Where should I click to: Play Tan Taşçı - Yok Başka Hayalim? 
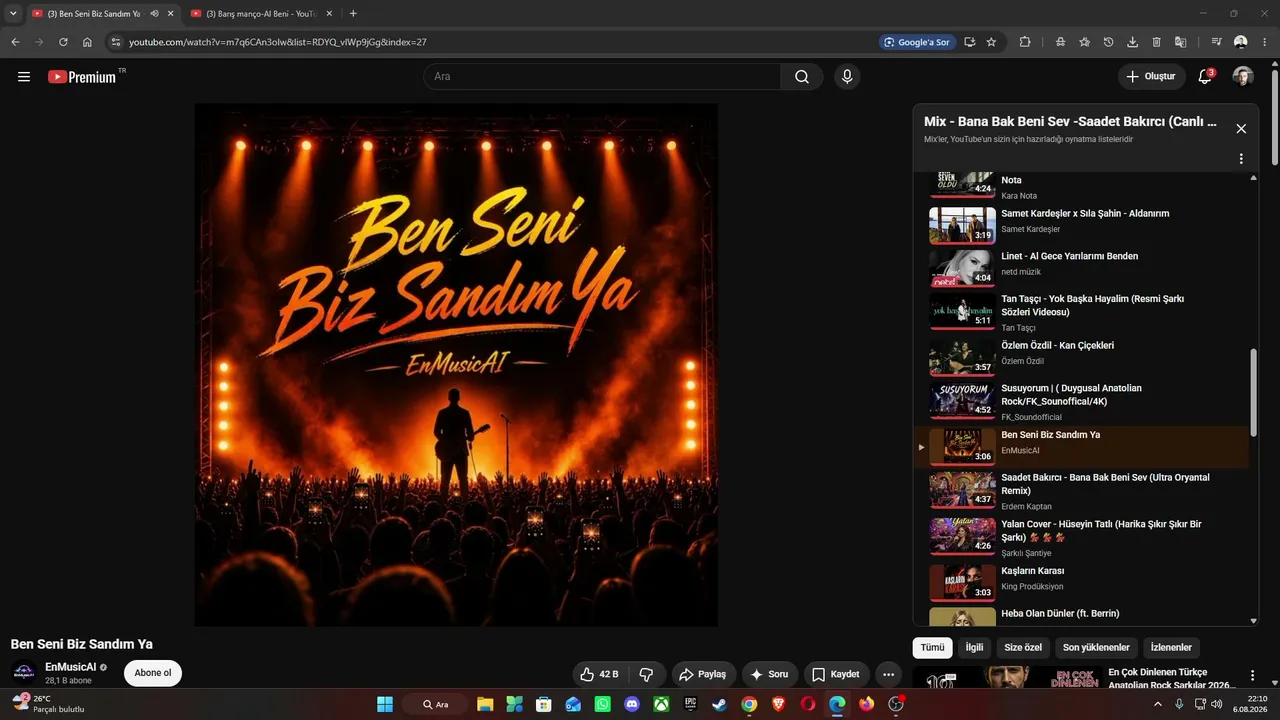point(1084,312)
